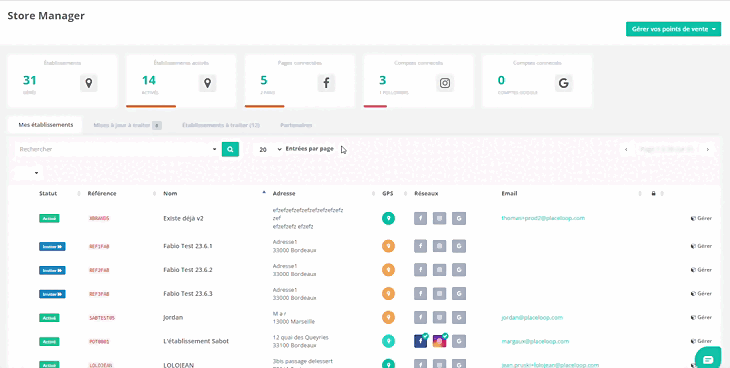Click the Google icon in the stats card
Image resolution: width=730 pixels, height=368 pixels.
(564, 83)
